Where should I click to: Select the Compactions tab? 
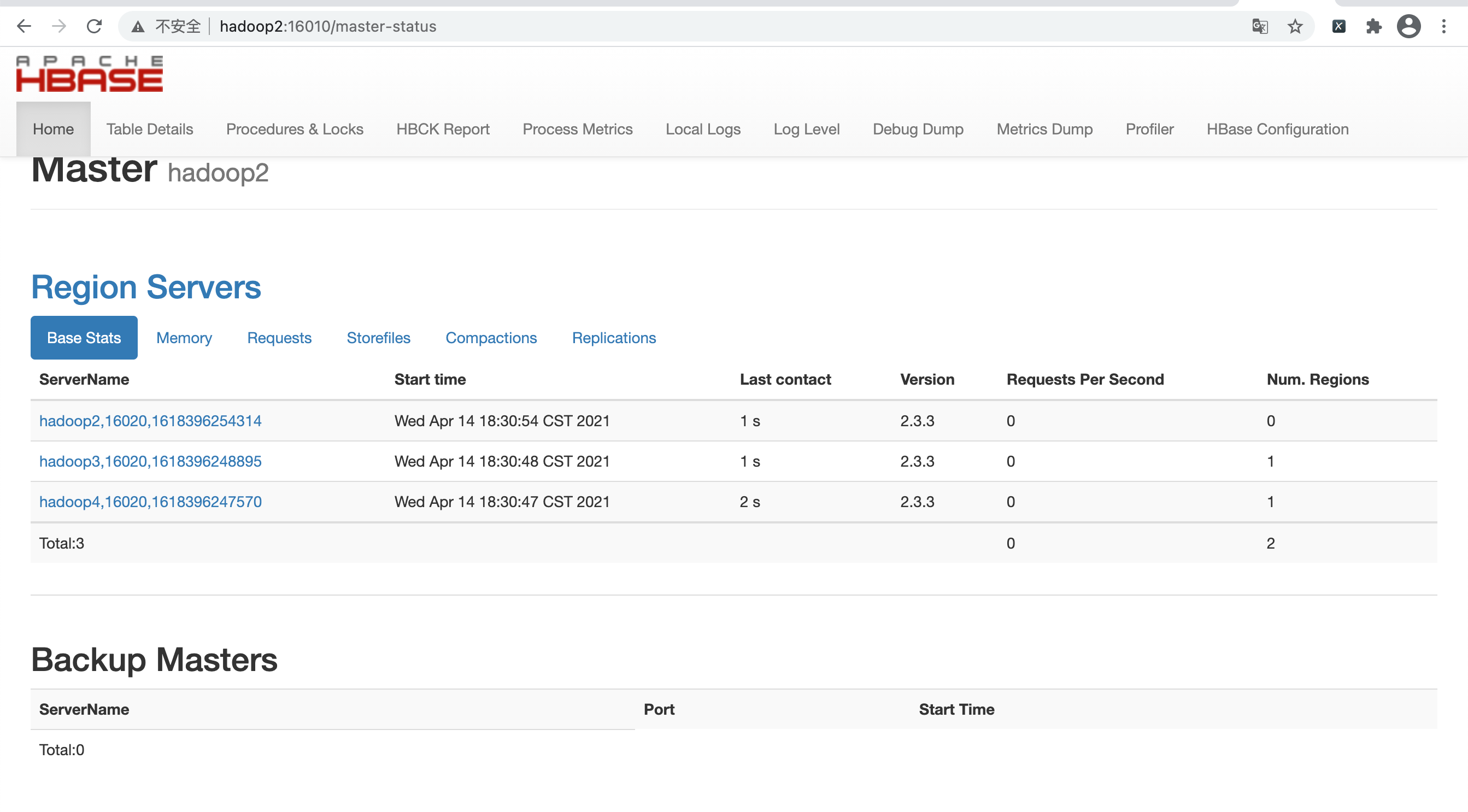(491, 338)
